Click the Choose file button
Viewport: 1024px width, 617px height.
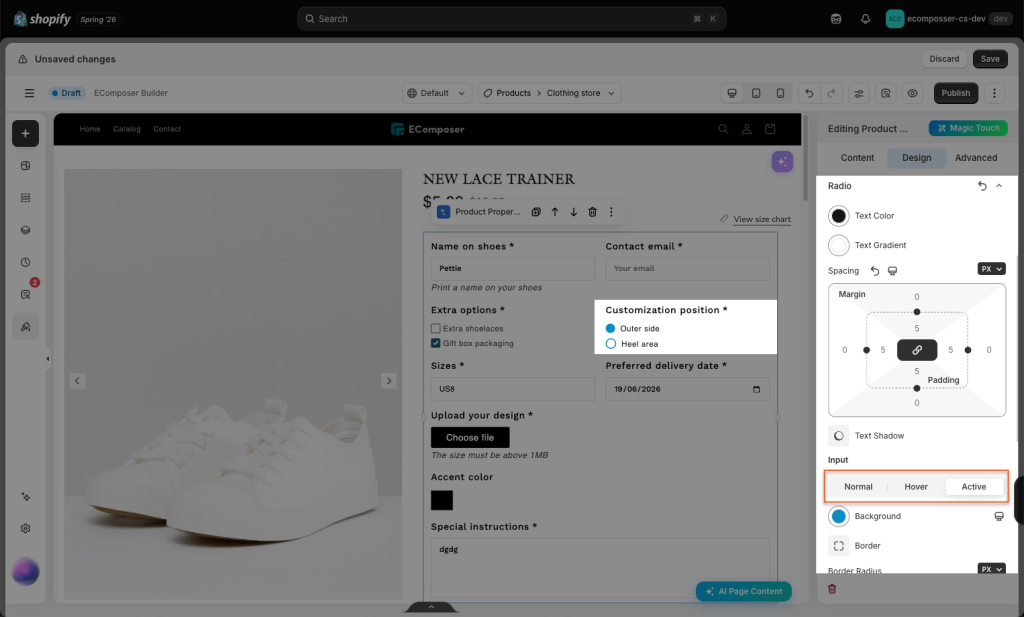tap(470, 438)
